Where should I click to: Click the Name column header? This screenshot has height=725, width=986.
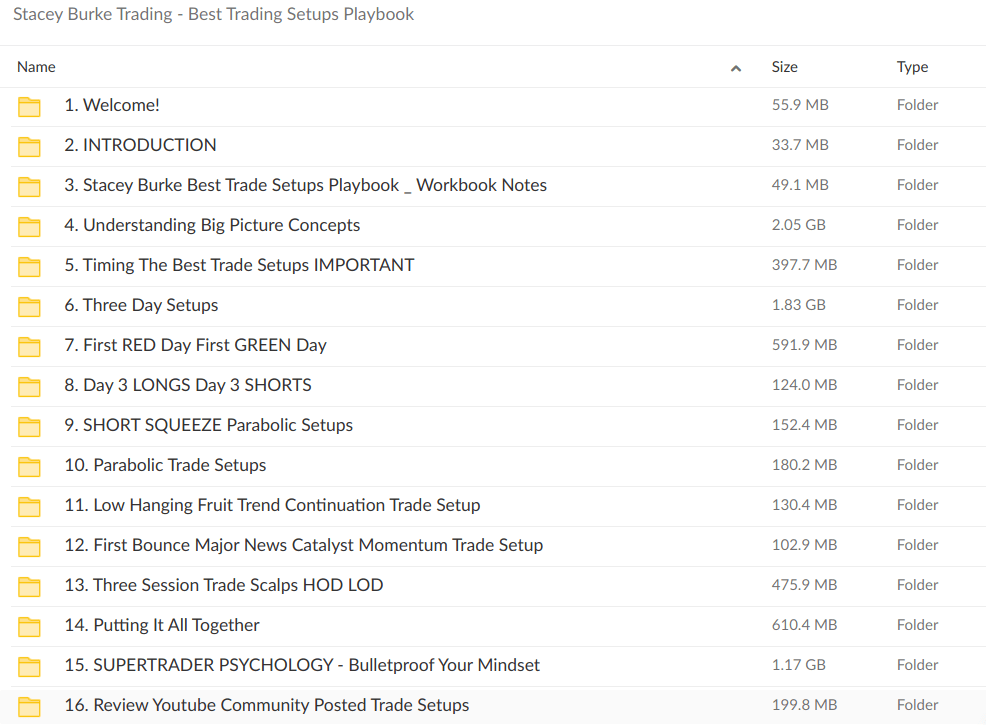click(36, 67)
